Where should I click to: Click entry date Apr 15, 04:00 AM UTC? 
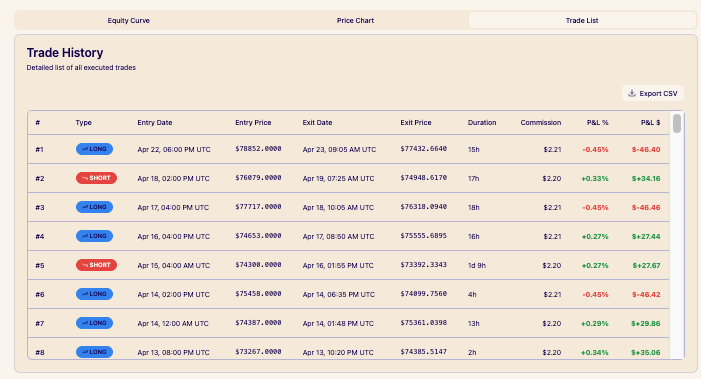(173, 265)
